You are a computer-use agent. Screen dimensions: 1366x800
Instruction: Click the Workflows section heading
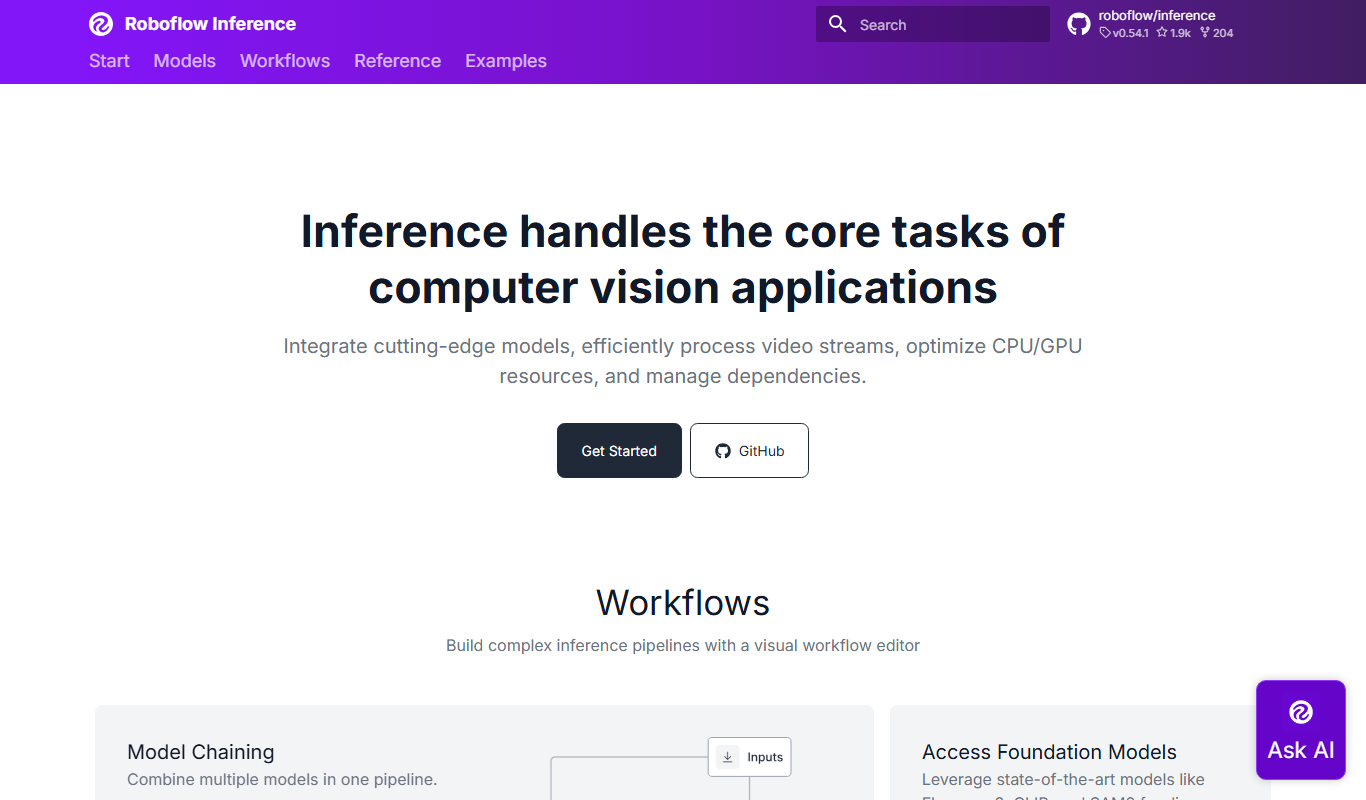(x=683, y=603)
